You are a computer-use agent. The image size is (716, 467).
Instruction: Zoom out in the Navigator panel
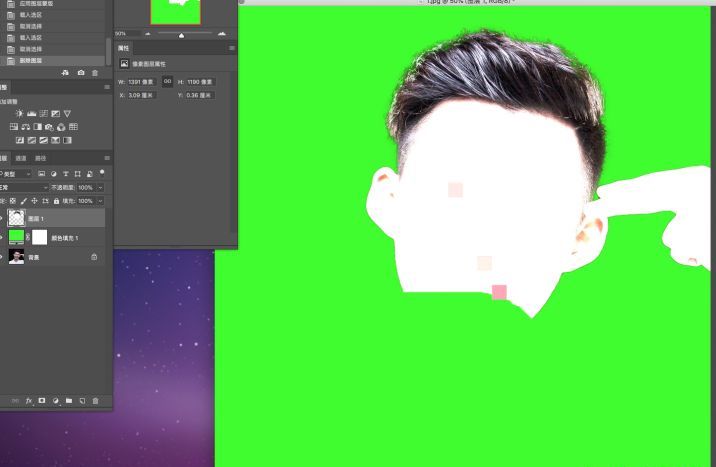click(147, 33)
